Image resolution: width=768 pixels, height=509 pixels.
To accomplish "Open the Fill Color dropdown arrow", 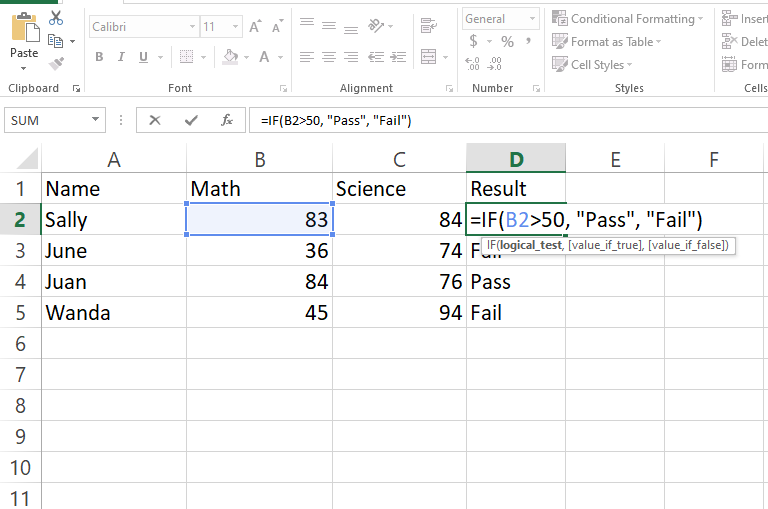I will [246, 57].
